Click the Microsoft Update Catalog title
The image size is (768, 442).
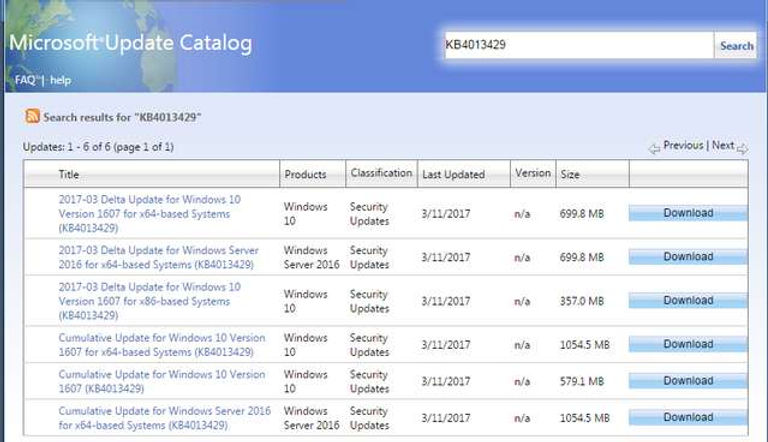click(x=131, y=43)
